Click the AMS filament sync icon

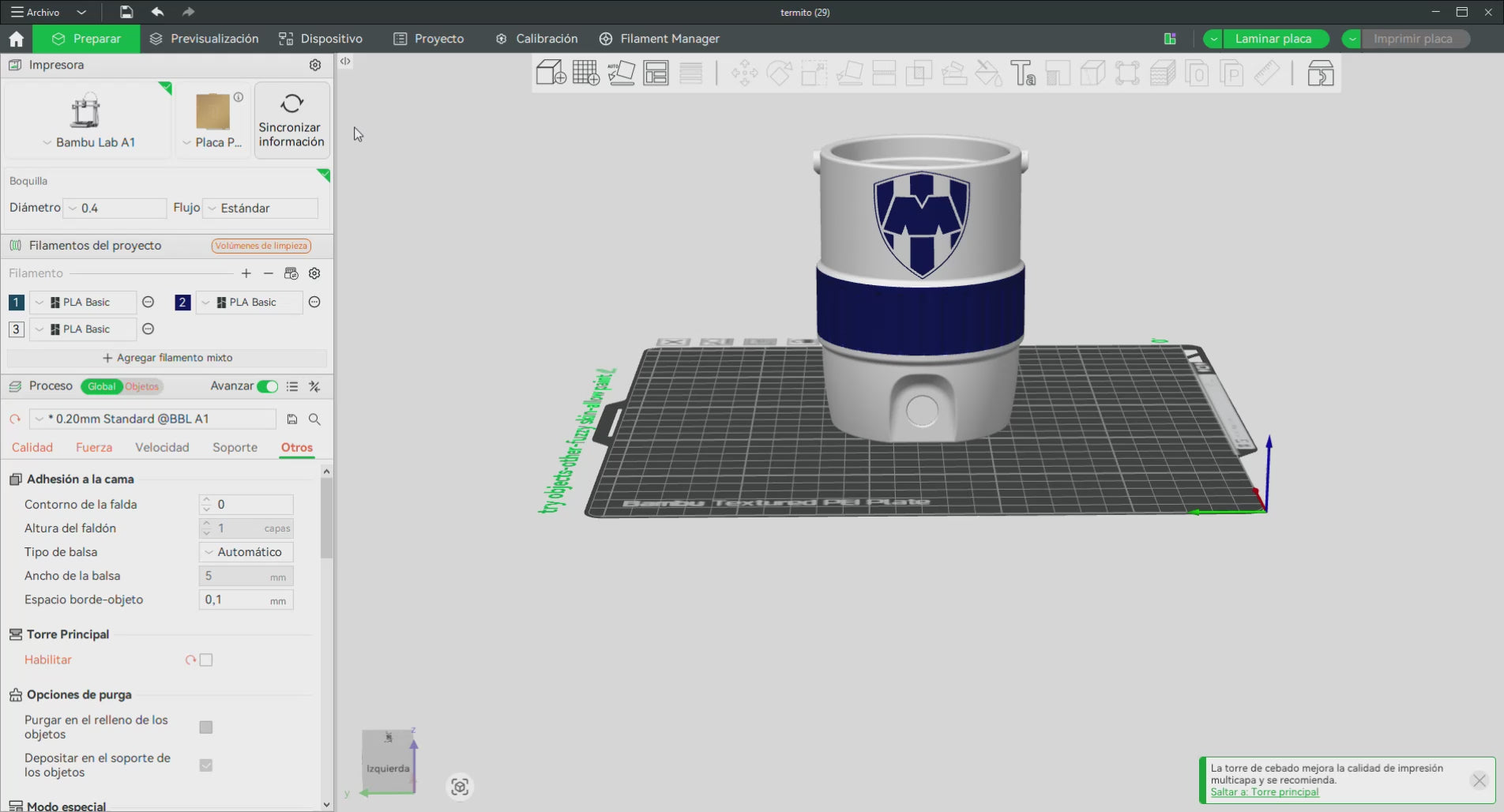click(x=291, y=273)
